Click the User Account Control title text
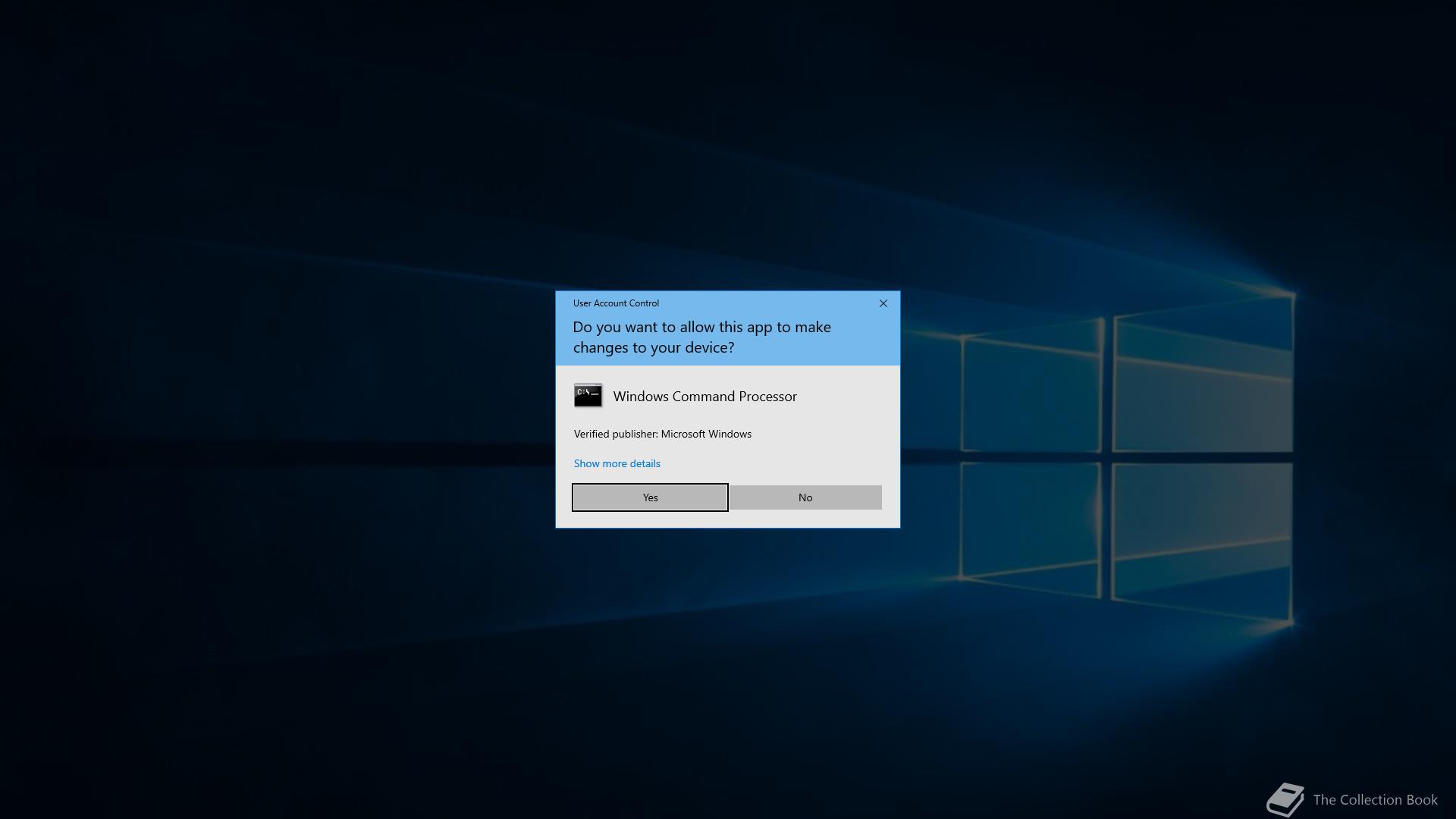Screen dimensions: 1456x819 (616, 303)
